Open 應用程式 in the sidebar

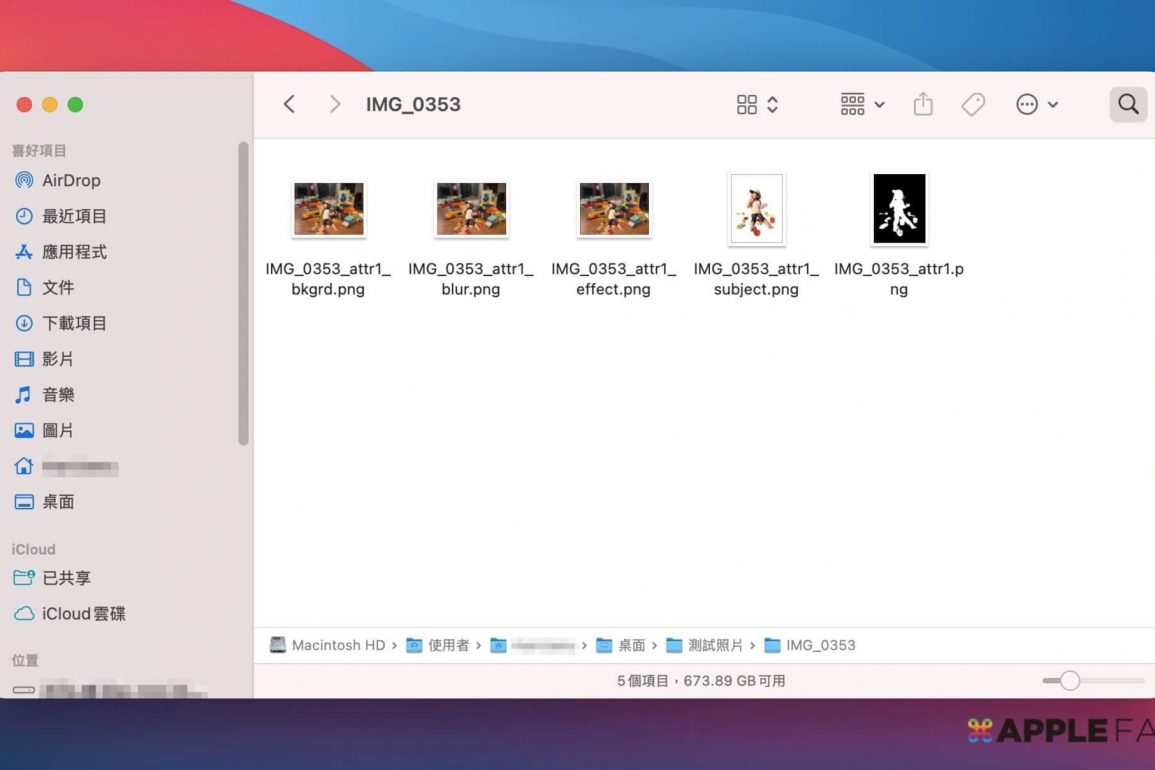(73, 252)
